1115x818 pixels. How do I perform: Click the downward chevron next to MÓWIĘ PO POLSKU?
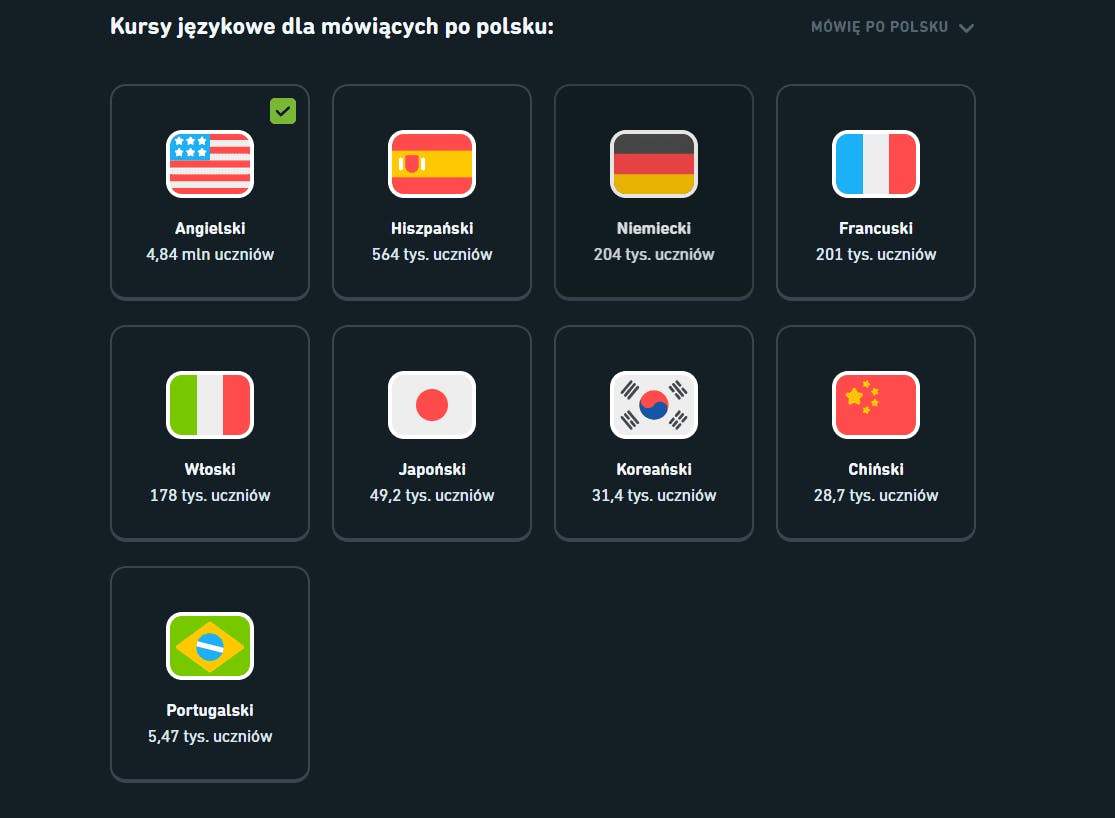click(x=966, y=28)
